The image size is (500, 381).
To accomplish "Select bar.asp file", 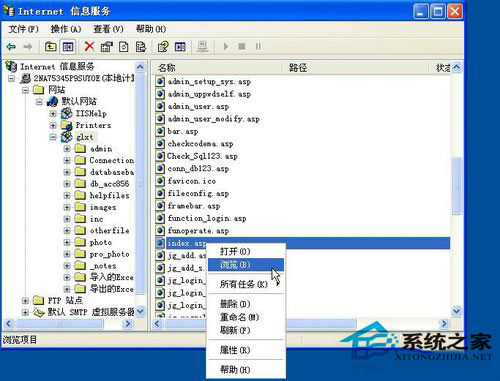I will (x=183, y=131).
